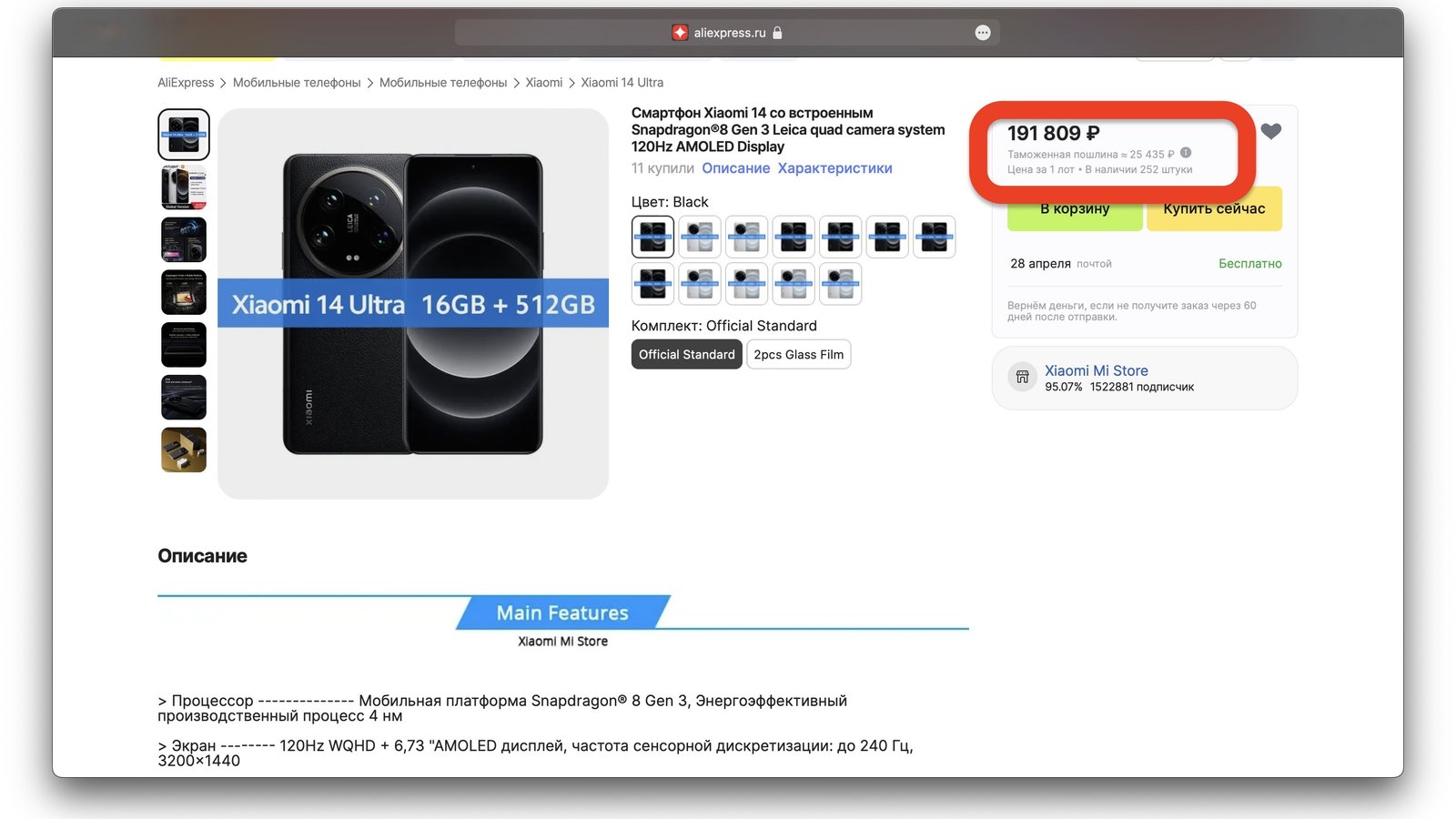
Task: Choose the Official Standard kit option
Action: (687, 354)
